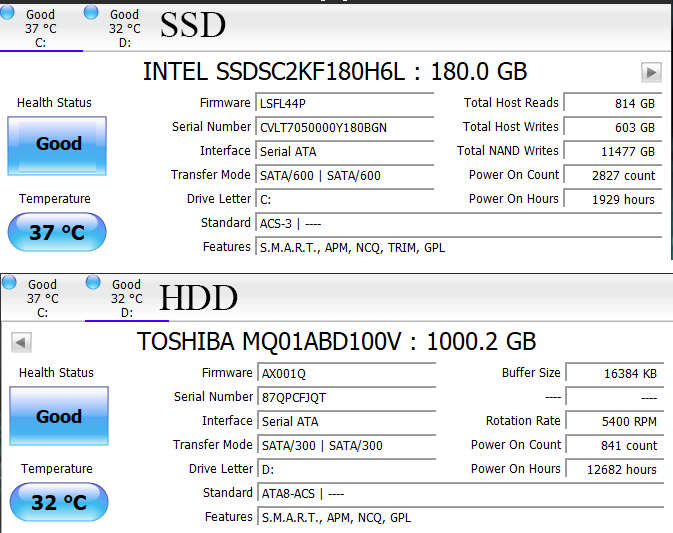Click the 1929 hours Power On Hours value
673x533 pixels.
613,200
